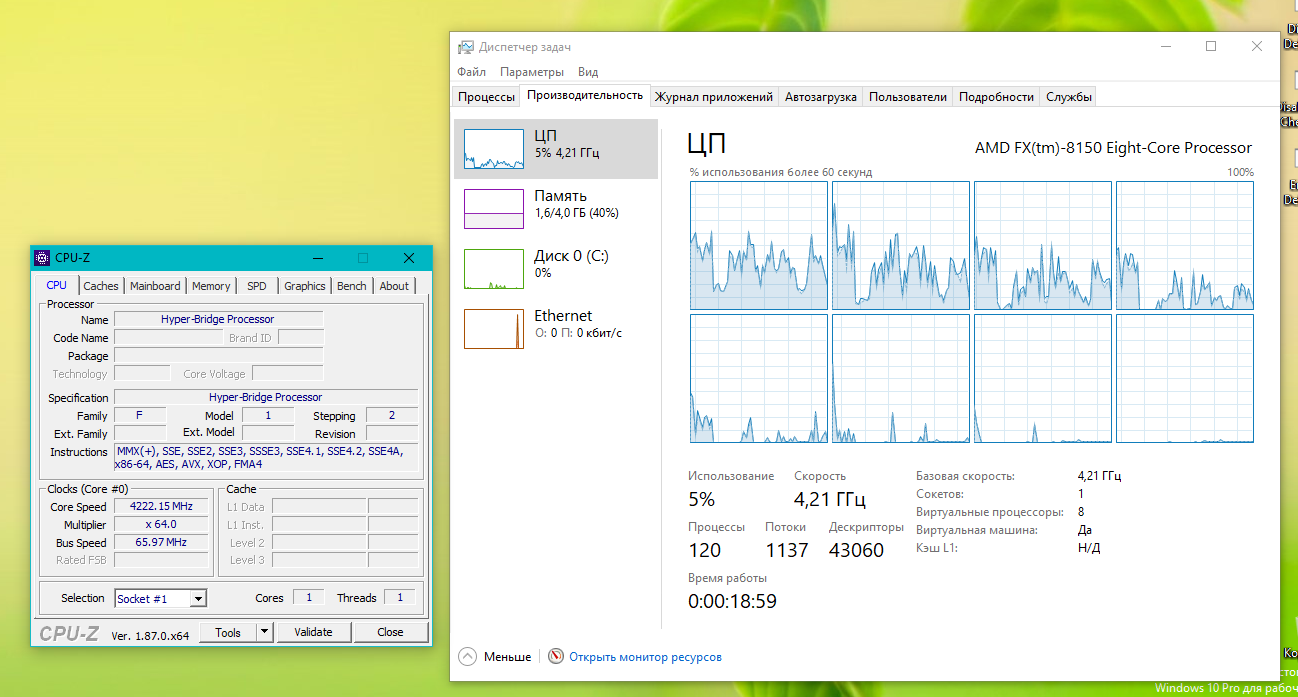Viewport: 1298px width, 697px height.
Task: Switch to CPU-Z Mainboard tab
Action: pos(155,286)
